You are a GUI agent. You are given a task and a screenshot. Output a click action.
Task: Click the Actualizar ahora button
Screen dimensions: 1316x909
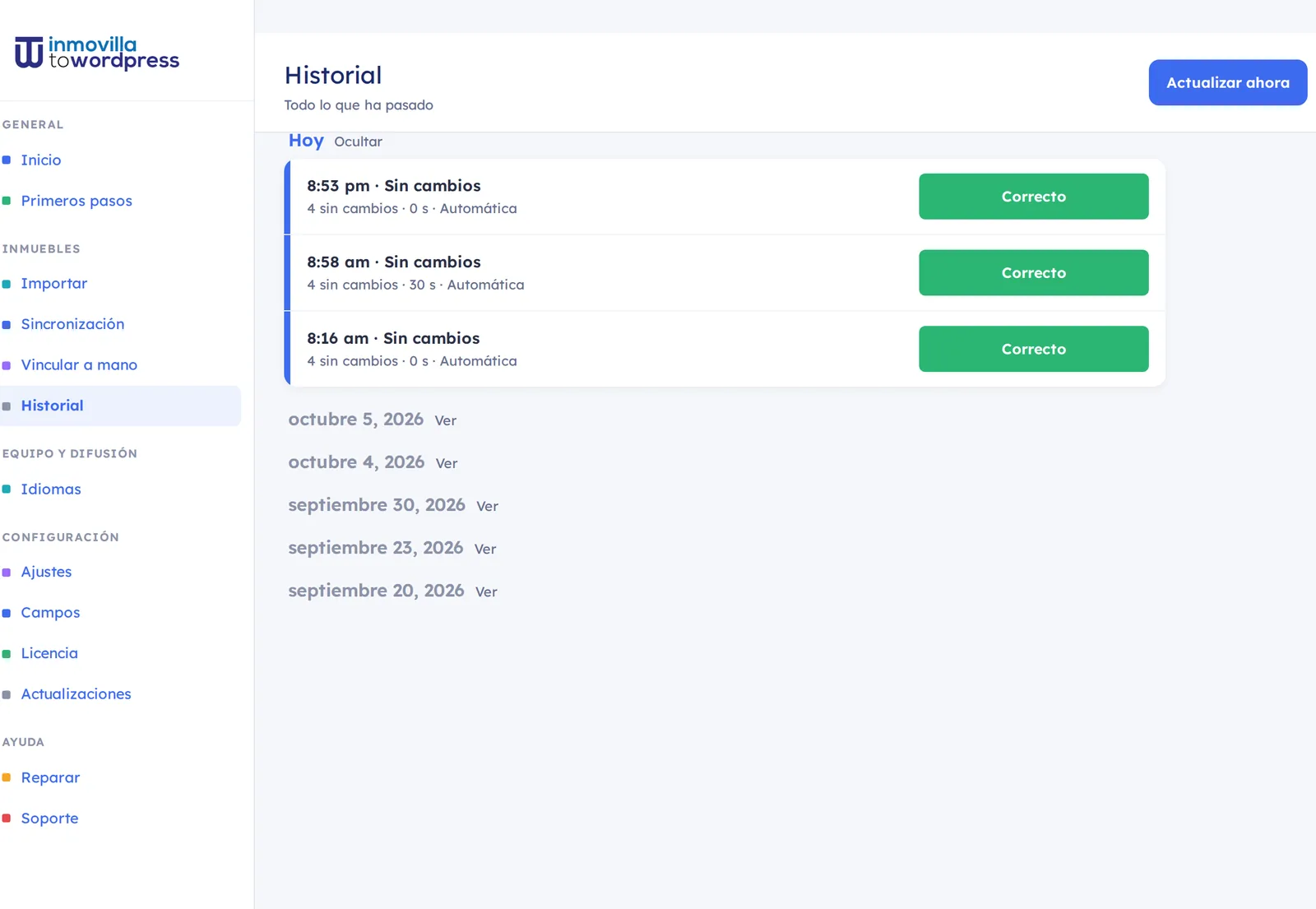1228,82
